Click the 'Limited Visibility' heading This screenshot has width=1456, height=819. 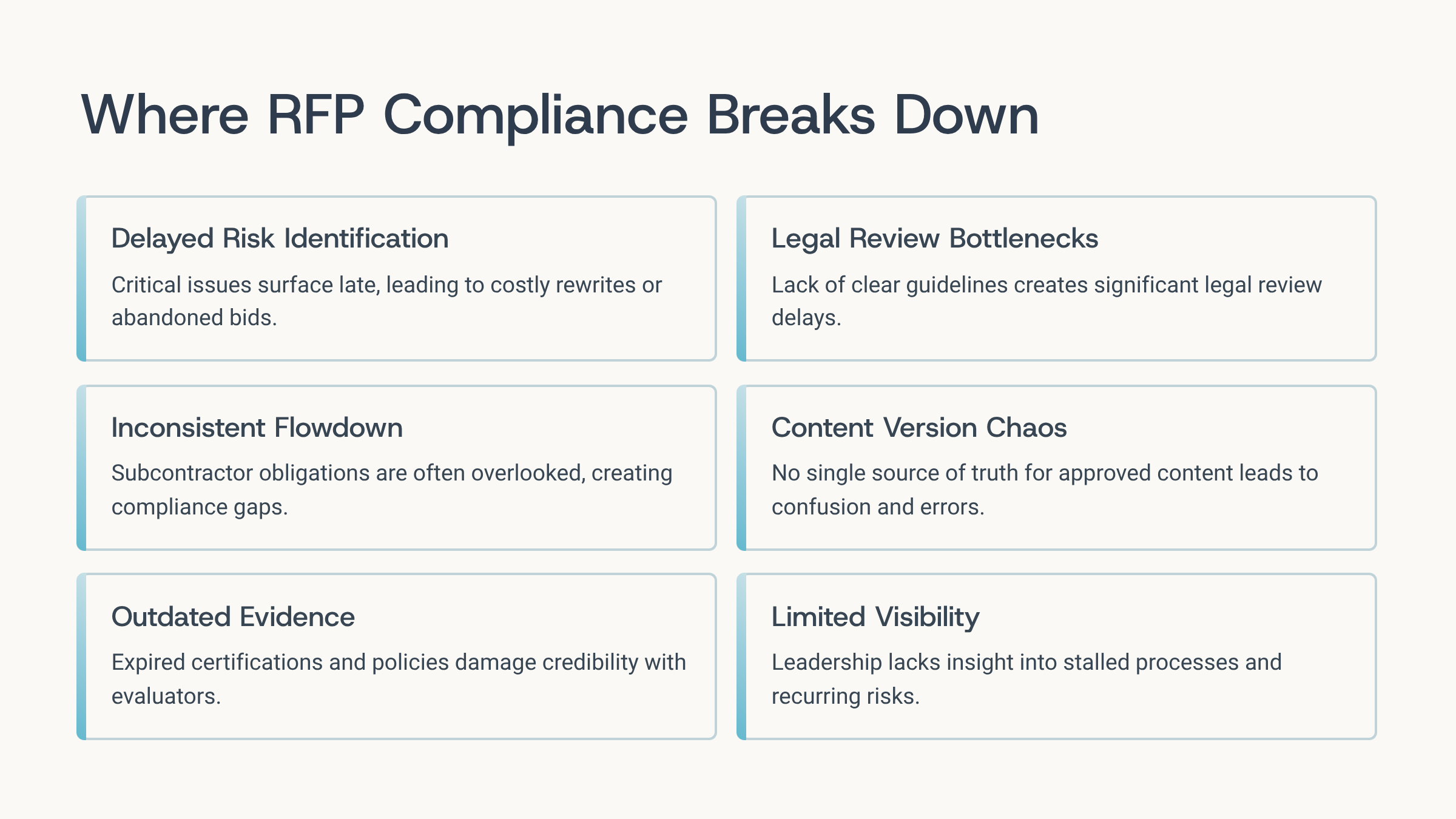click(875, 617)
